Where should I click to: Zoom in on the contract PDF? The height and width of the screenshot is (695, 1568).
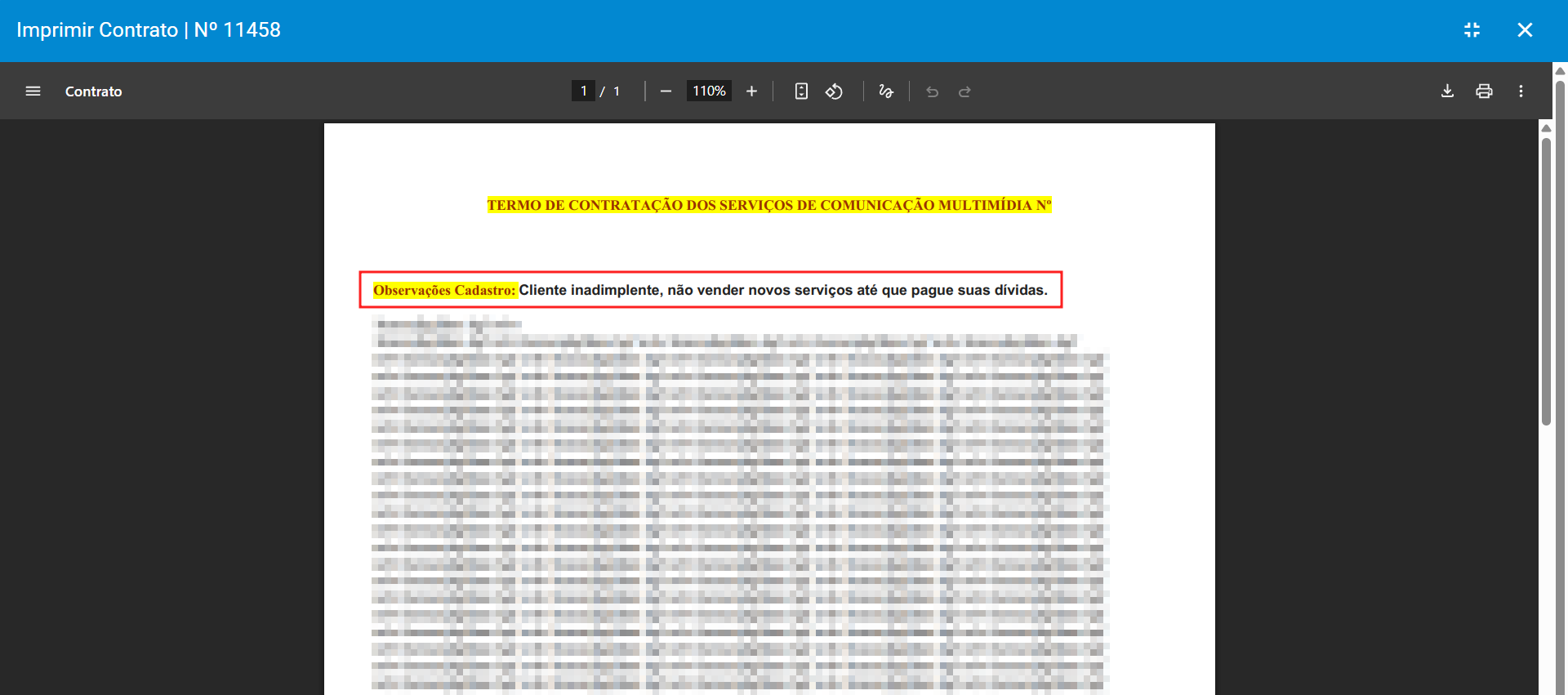pos(751,91)
